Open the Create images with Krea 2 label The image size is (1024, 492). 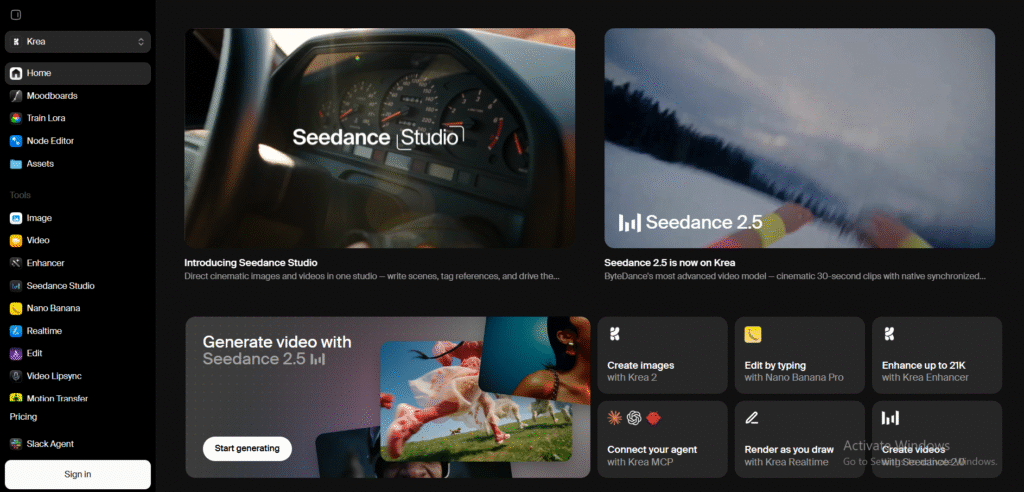641,371
